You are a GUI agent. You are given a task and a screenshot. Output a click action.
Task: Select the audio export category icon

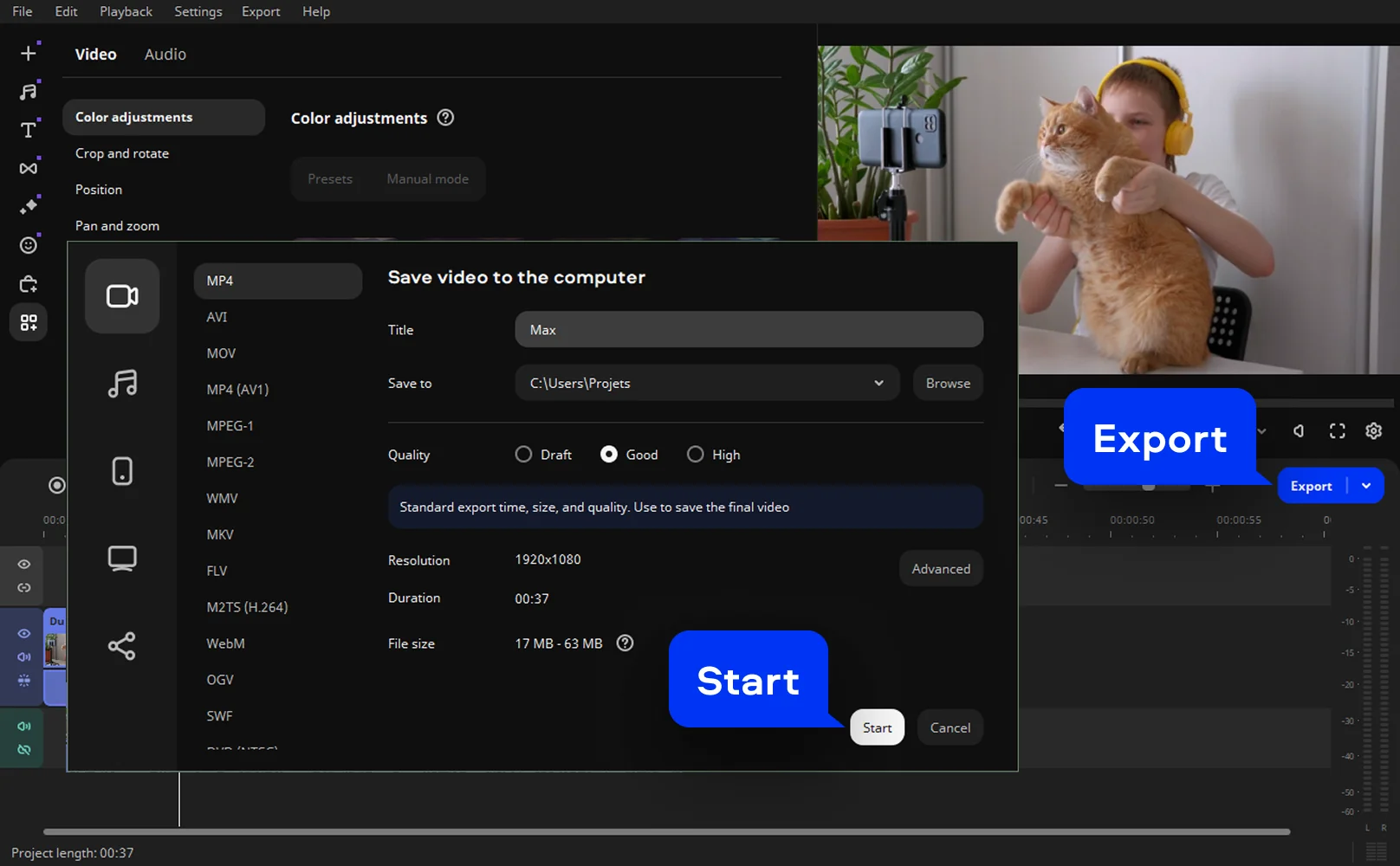(x=122, y=384)
